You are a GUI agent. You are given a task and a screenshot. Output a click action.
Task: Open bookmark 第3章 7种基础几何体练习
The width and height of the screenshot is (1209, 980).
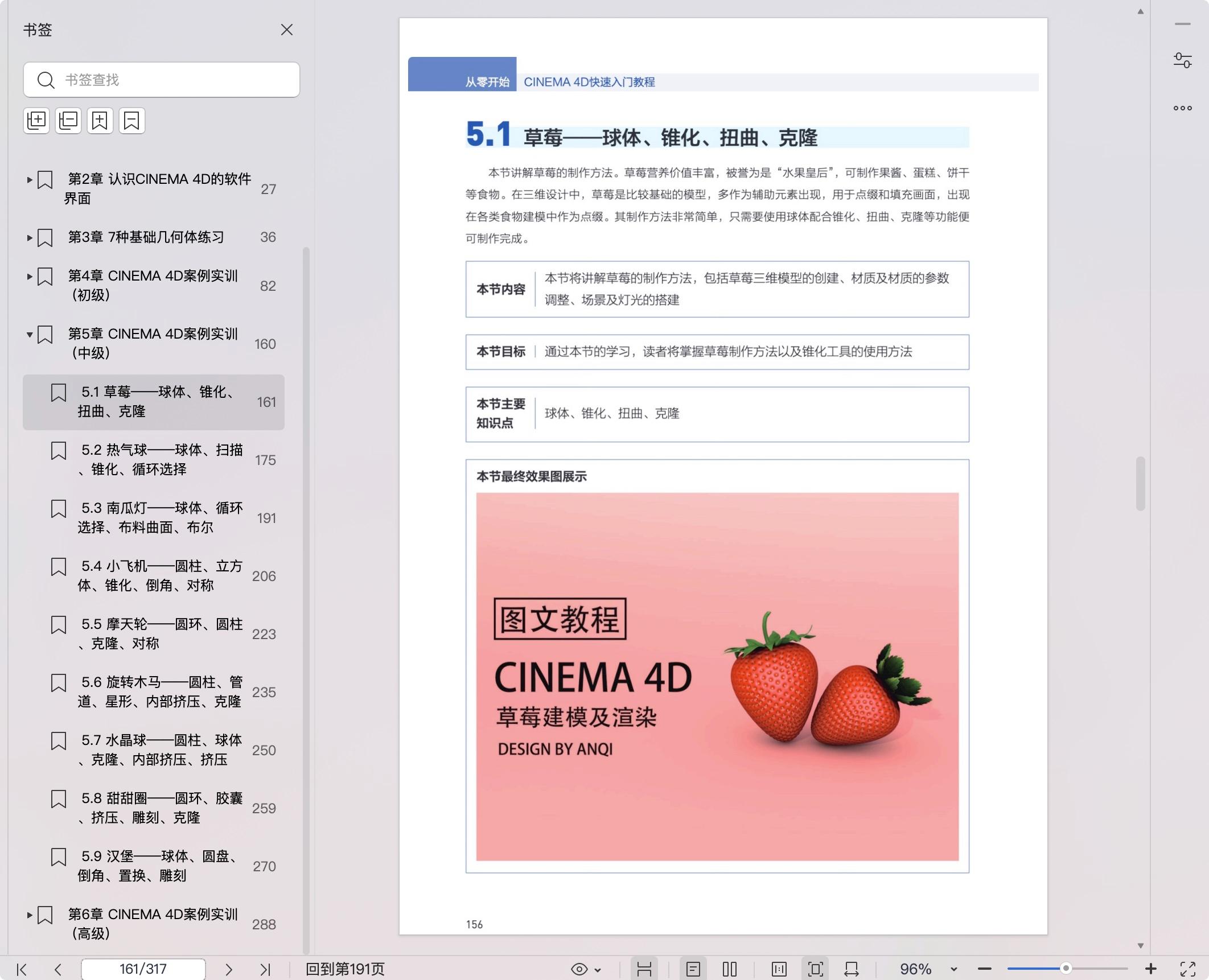(146, 237)
